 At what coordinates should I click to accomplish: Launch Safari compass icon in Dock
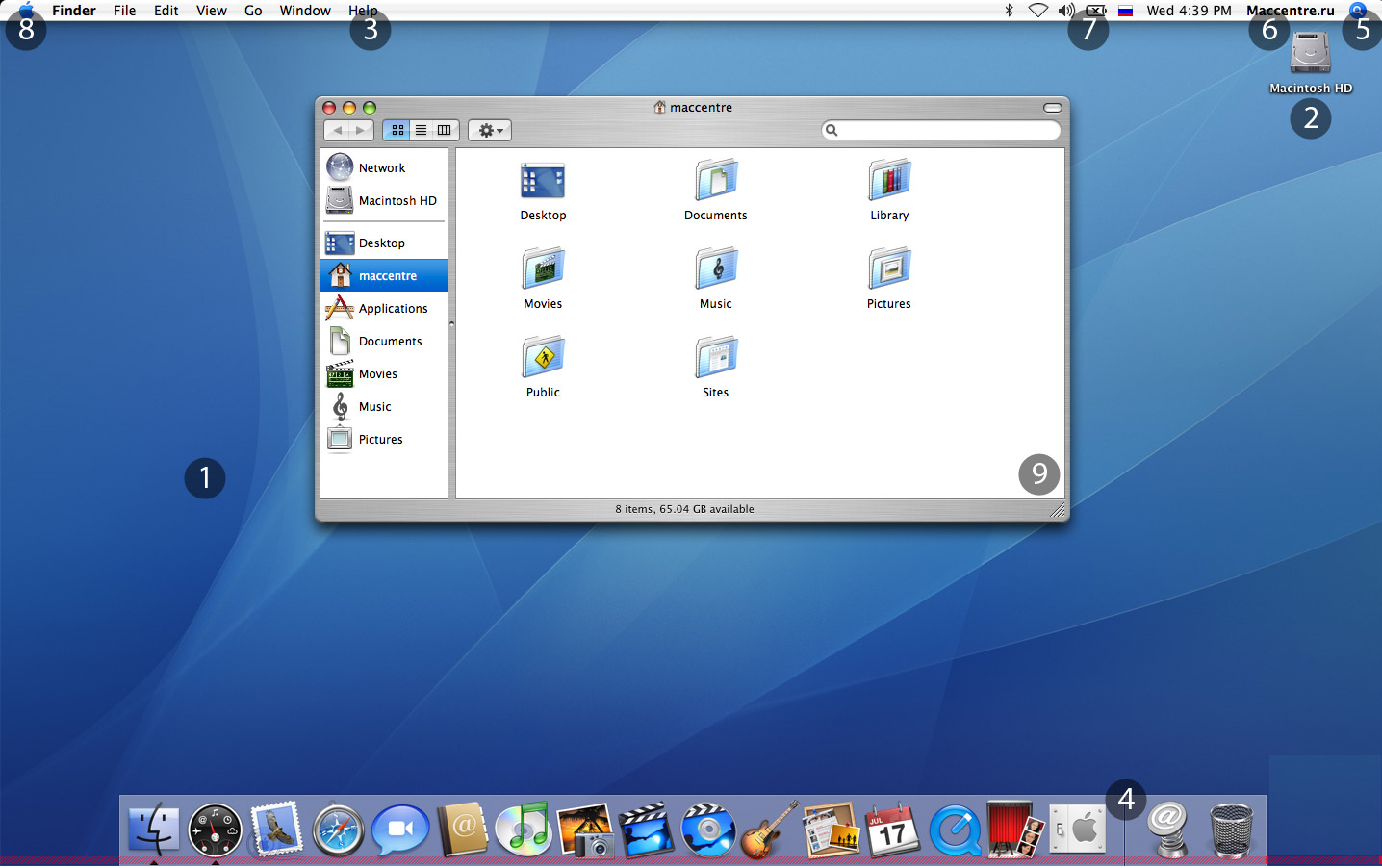339,830
